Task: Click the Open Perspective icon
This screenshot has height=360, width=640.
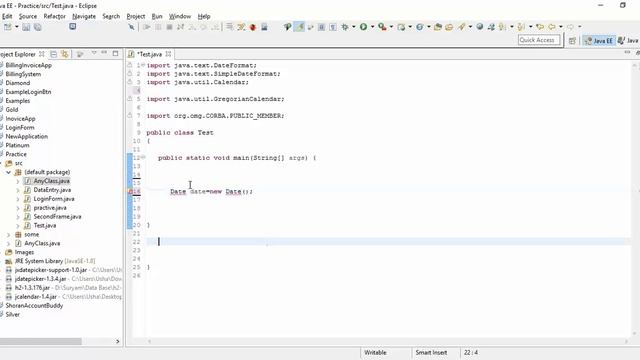Action: click(572, 40)
